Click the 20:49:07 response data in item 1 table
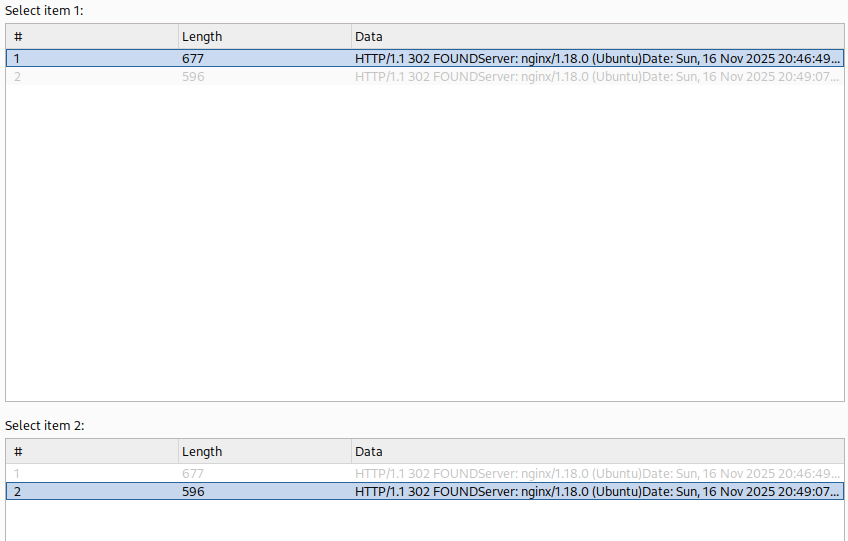Image resolution: width=848 pixels, height=541 pixels. (x=597, y=76)
